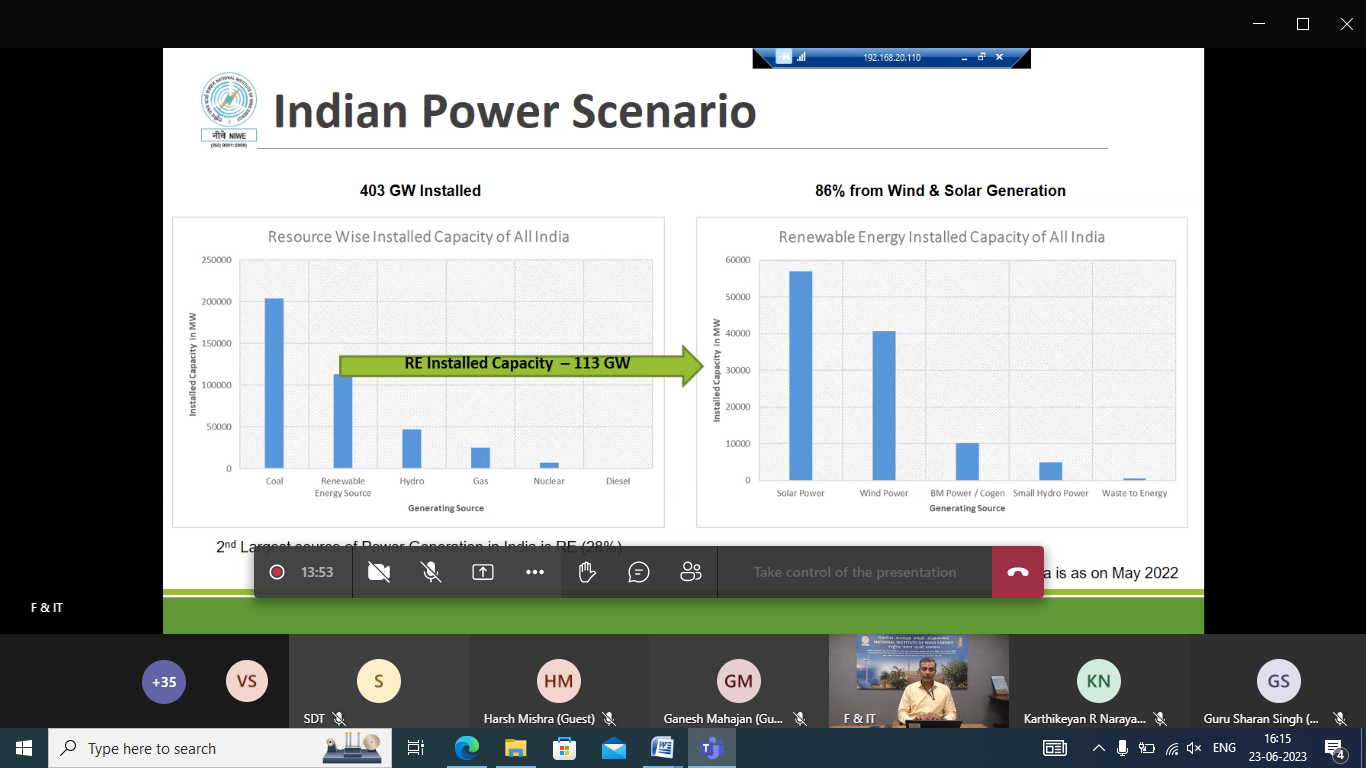Open More actions ellipsis menu
The image size is (1366, 768).
point(535,572)
